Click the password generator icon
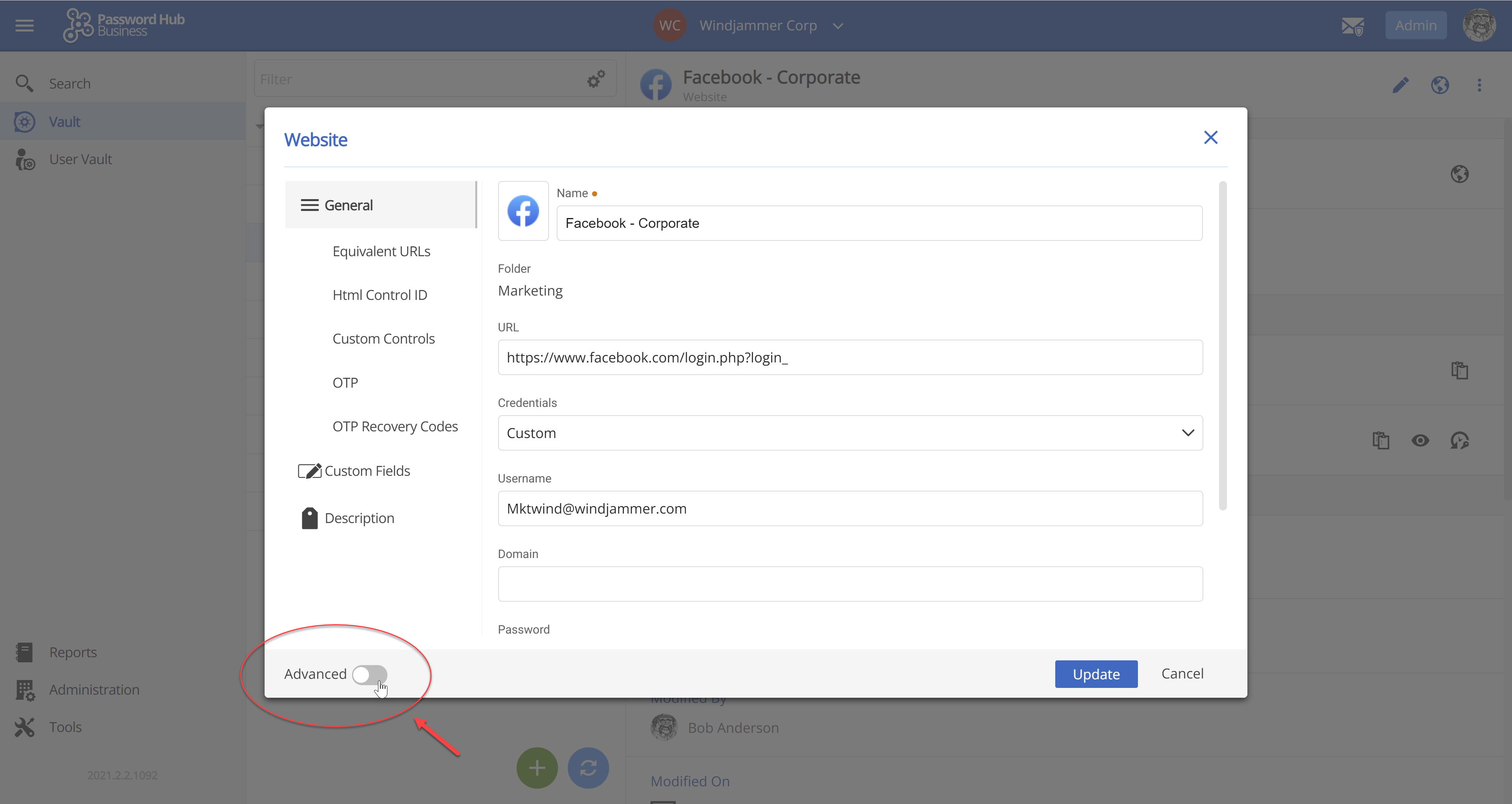 [x=1460, y=440]
